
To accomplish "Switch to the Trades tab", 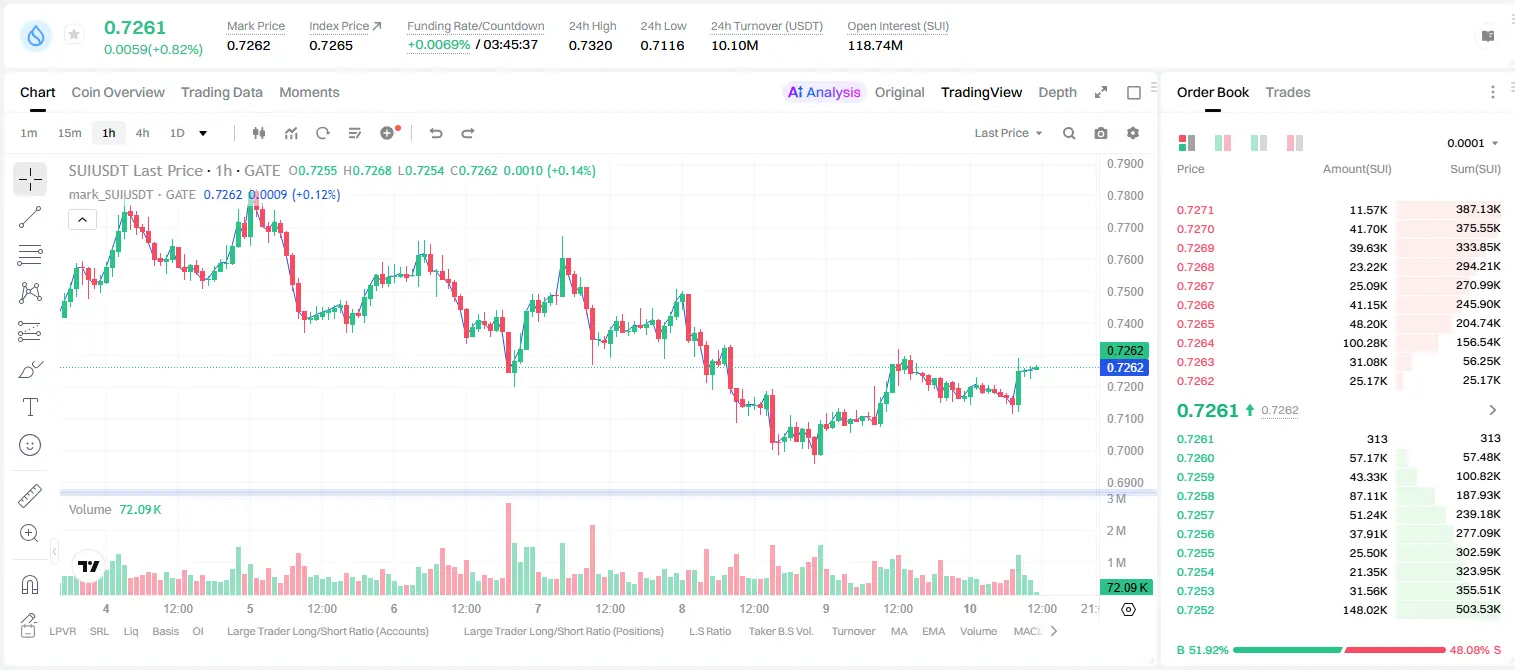I will tap(1287, 92).
